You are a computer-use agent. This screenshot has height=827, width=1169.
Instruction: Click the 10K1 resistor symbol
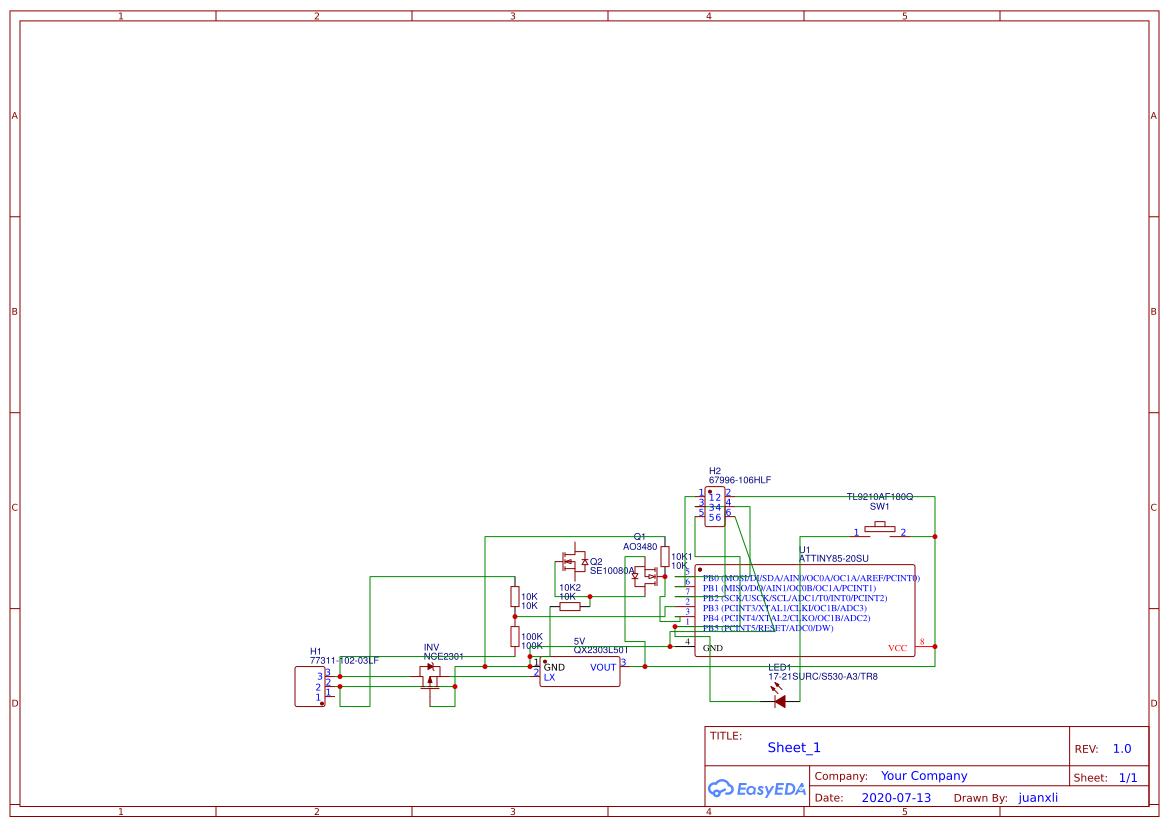pyautogui.click(x=664, y=556)
